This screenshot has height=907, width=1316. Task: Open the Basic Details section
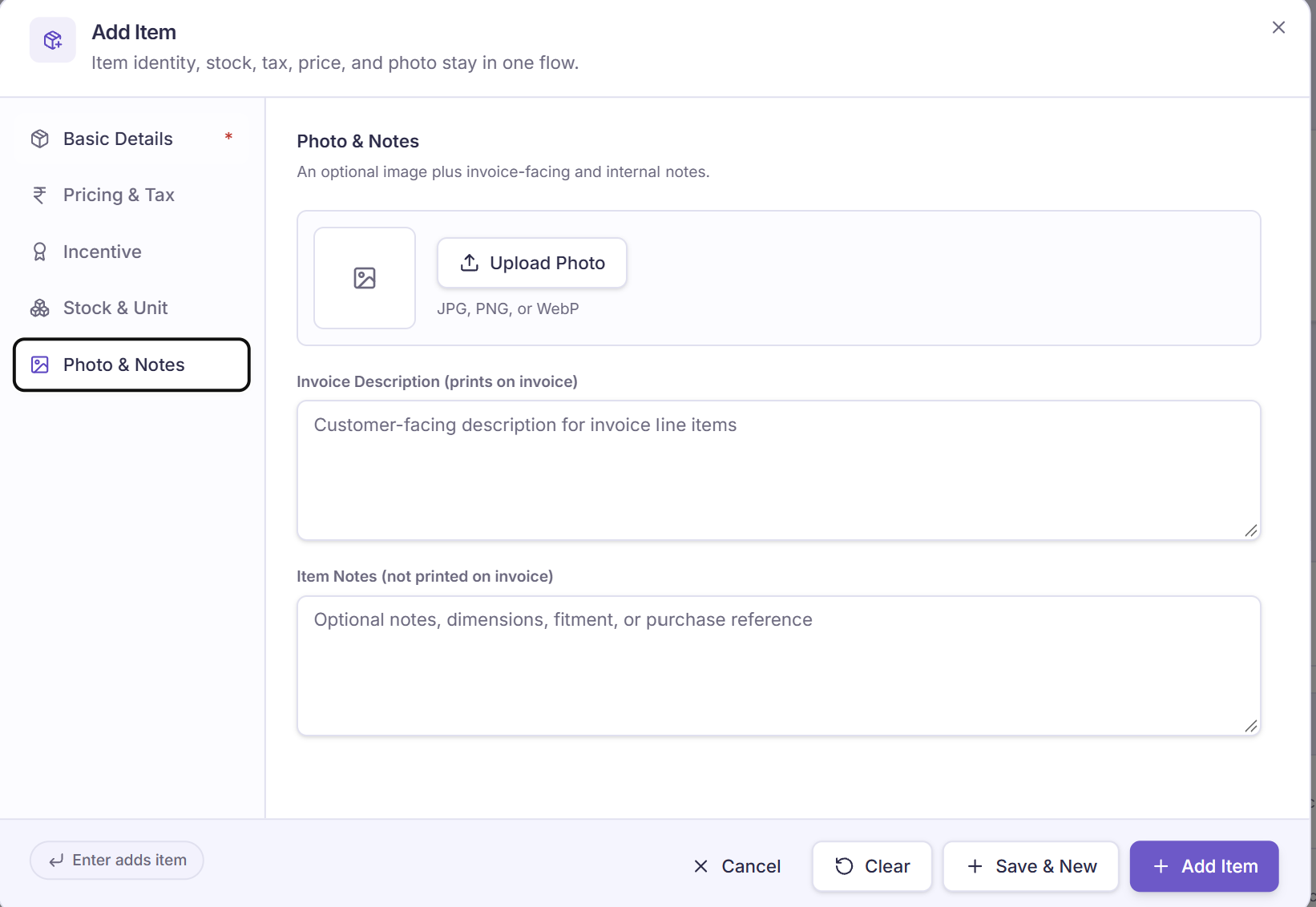click(x=132, y=139)
